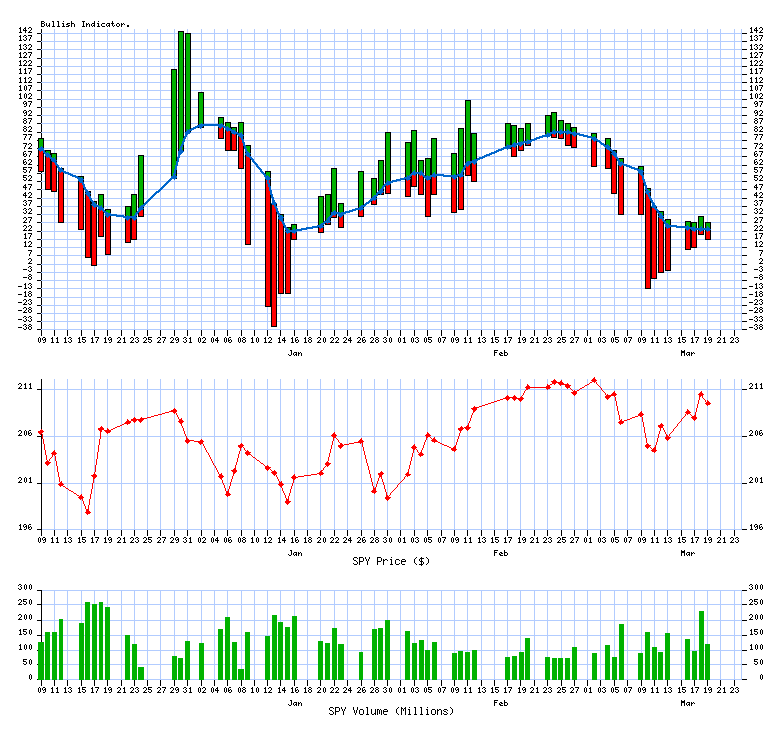Click the last volume bar on the right
Screen dimensions: 784x729
pos(708,660)
